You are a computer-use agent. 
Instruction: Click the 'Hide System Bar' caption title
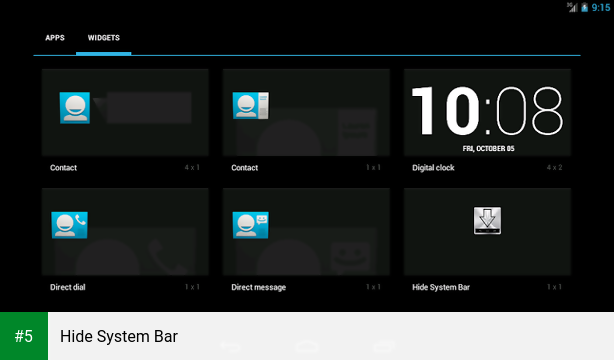pyautogui.click(x=119, y=336)
